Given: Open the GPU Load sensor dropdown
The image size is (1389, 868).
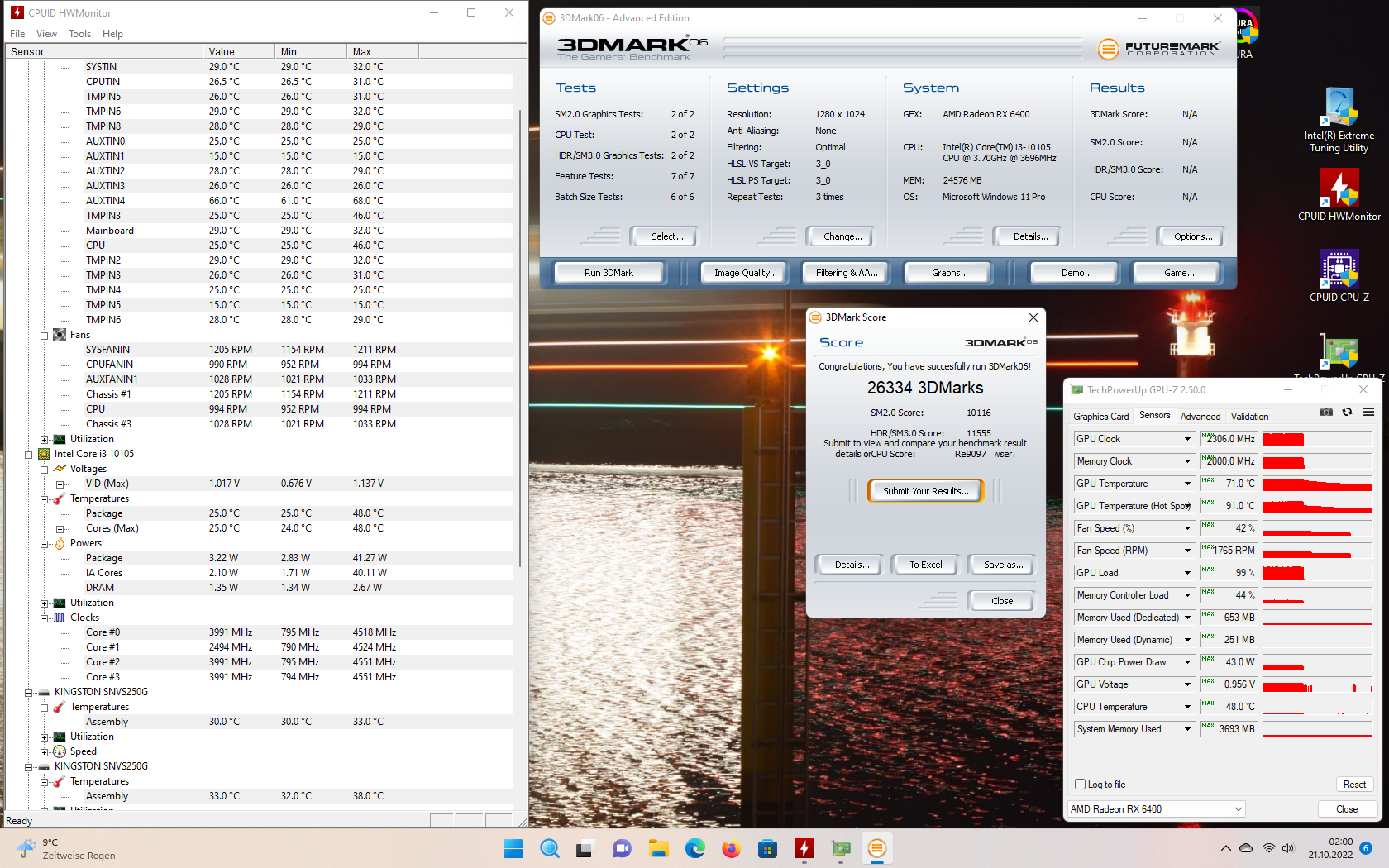Looking at the screenshot, I should pyautogui.click(x=1187, y=573).
